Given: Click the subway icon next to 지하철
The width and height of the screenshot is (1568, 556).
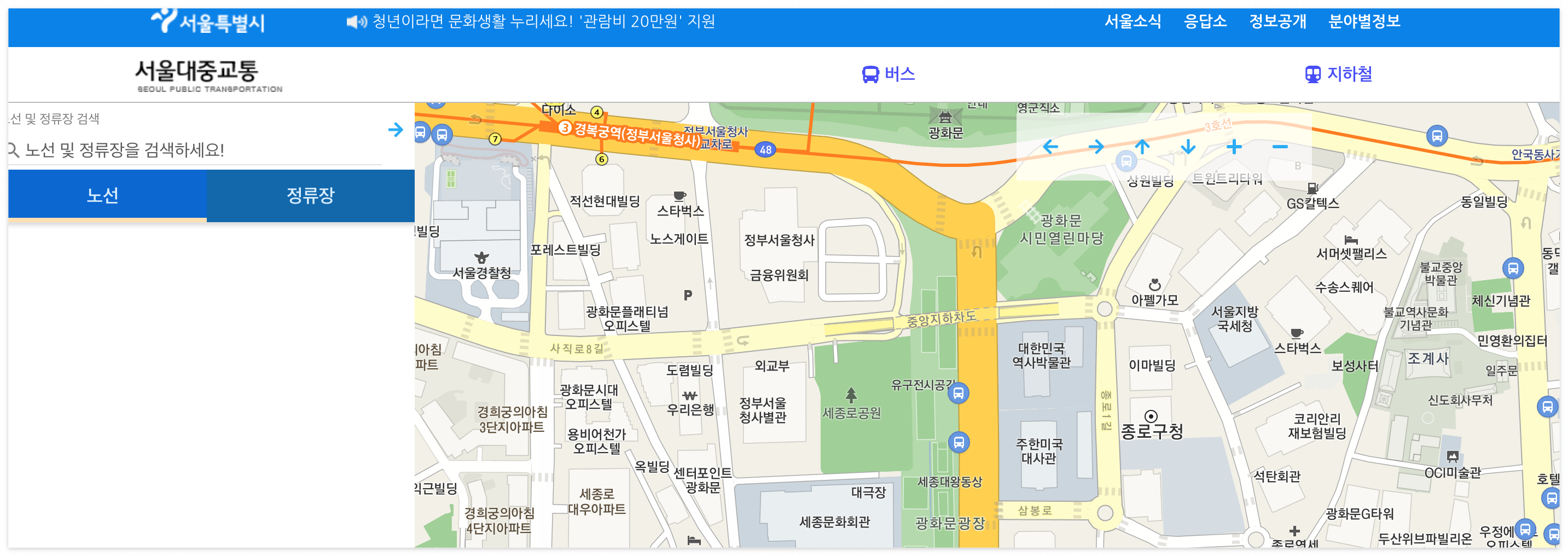Looking at the screenshot, I should [x=1313, y=74].
